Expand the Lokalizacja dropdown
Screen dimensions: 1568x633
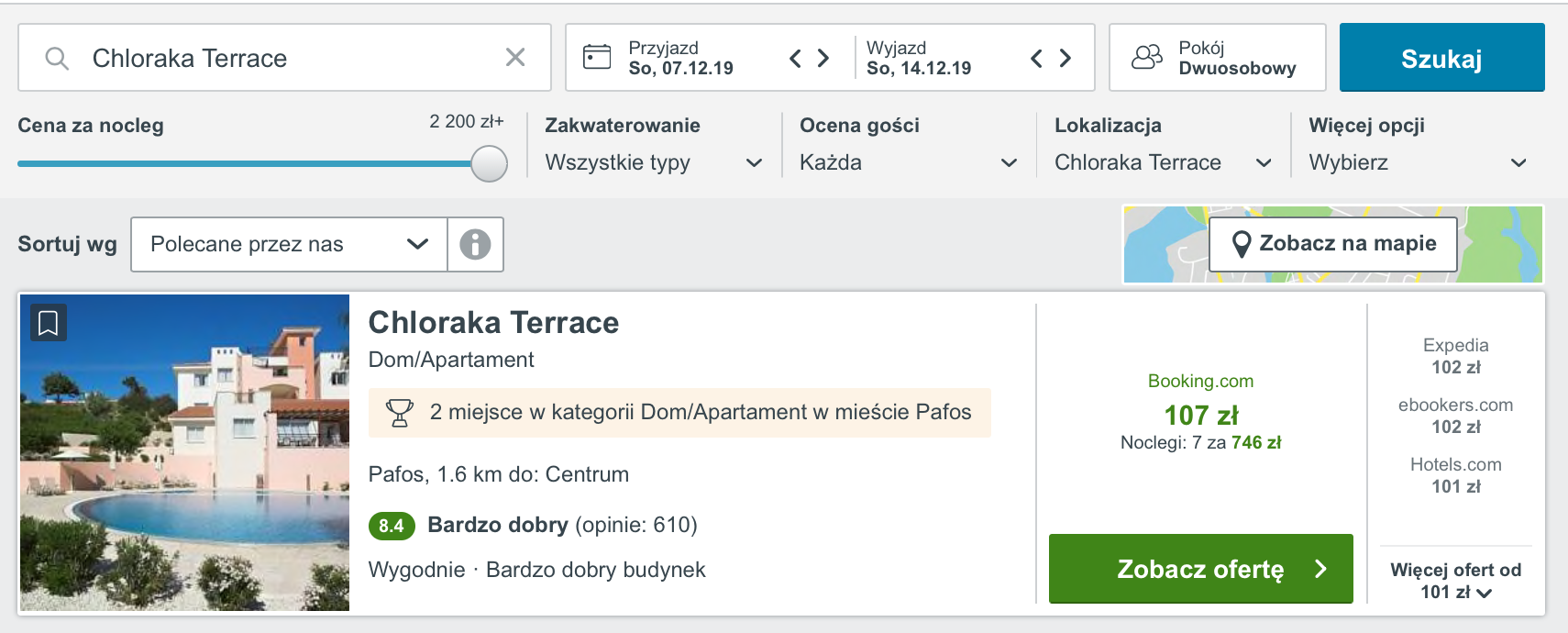1164,162
